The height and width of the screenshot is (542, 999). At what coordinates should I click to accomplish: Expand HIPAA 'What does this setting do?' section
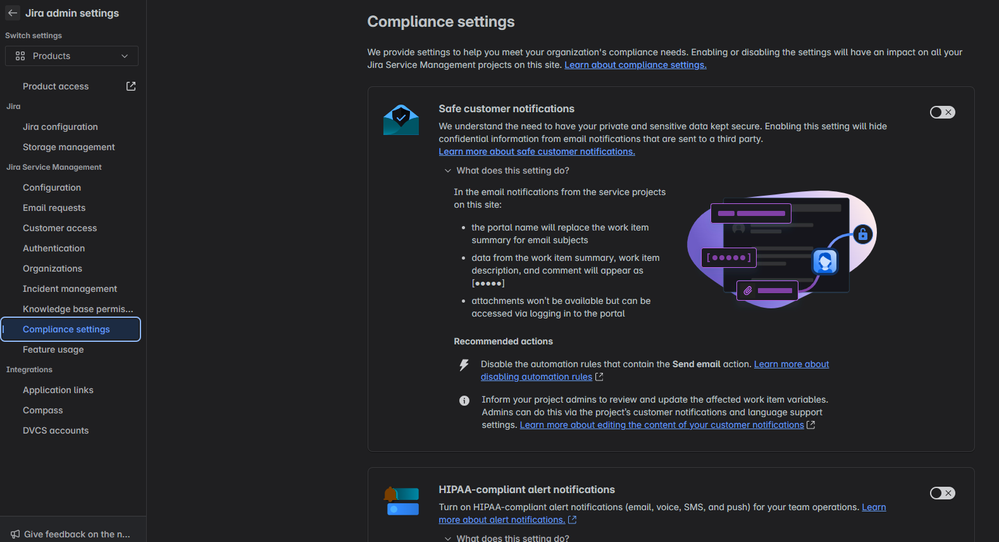507,538
